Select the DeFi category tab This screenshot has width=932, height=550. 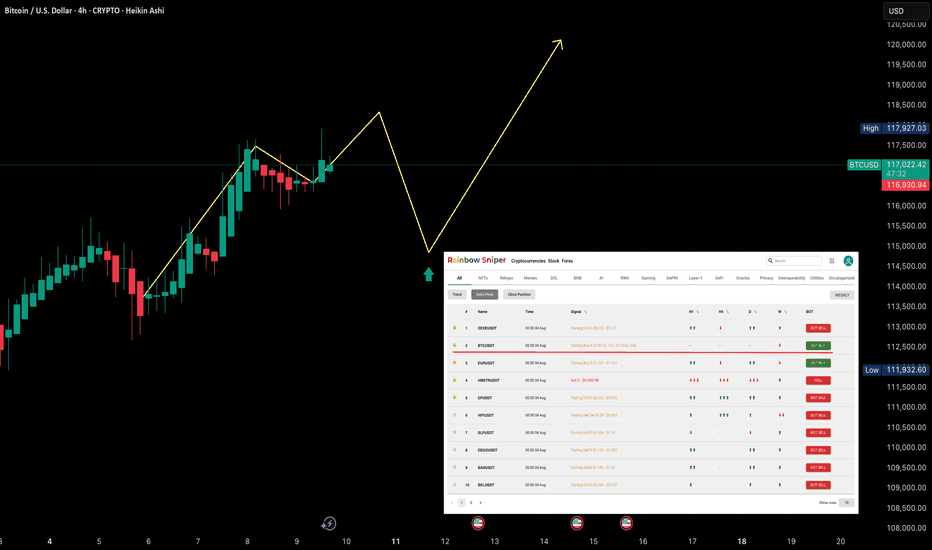719,278
